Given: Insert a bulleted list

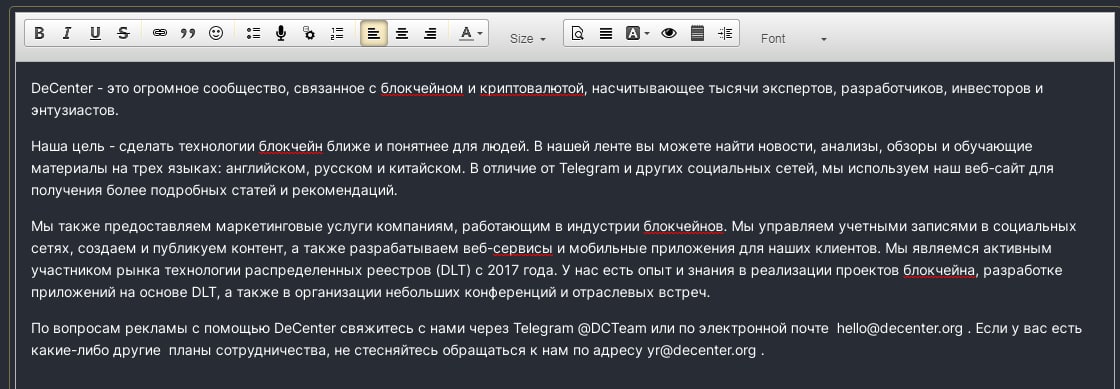Looking at the screenshot, I should pyautogui.click(x=254, y=34).
